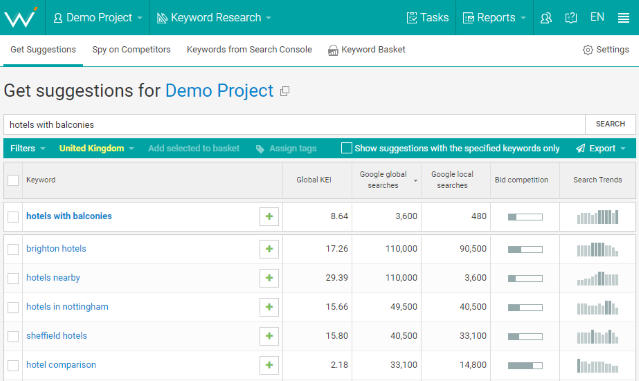Expand the Keyword Research dropdown
639x381 pixels.
(x=214, y=18)
